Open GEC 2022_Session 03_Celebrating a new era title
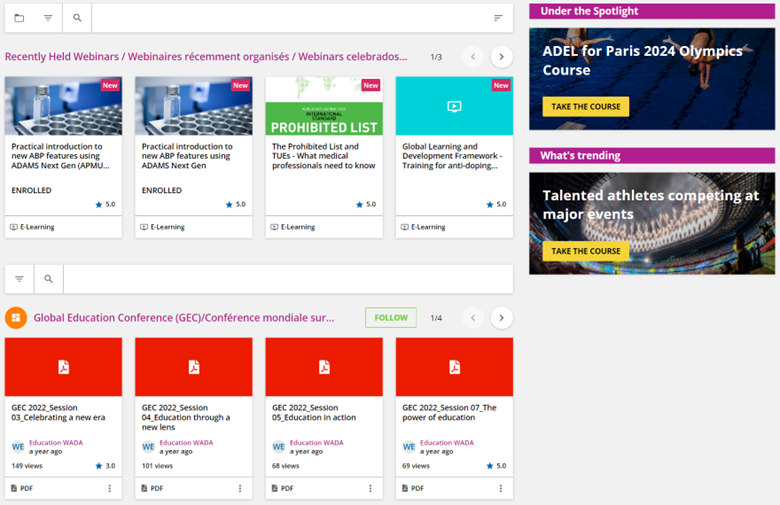 pyautogui.click(x=58, y=412)
